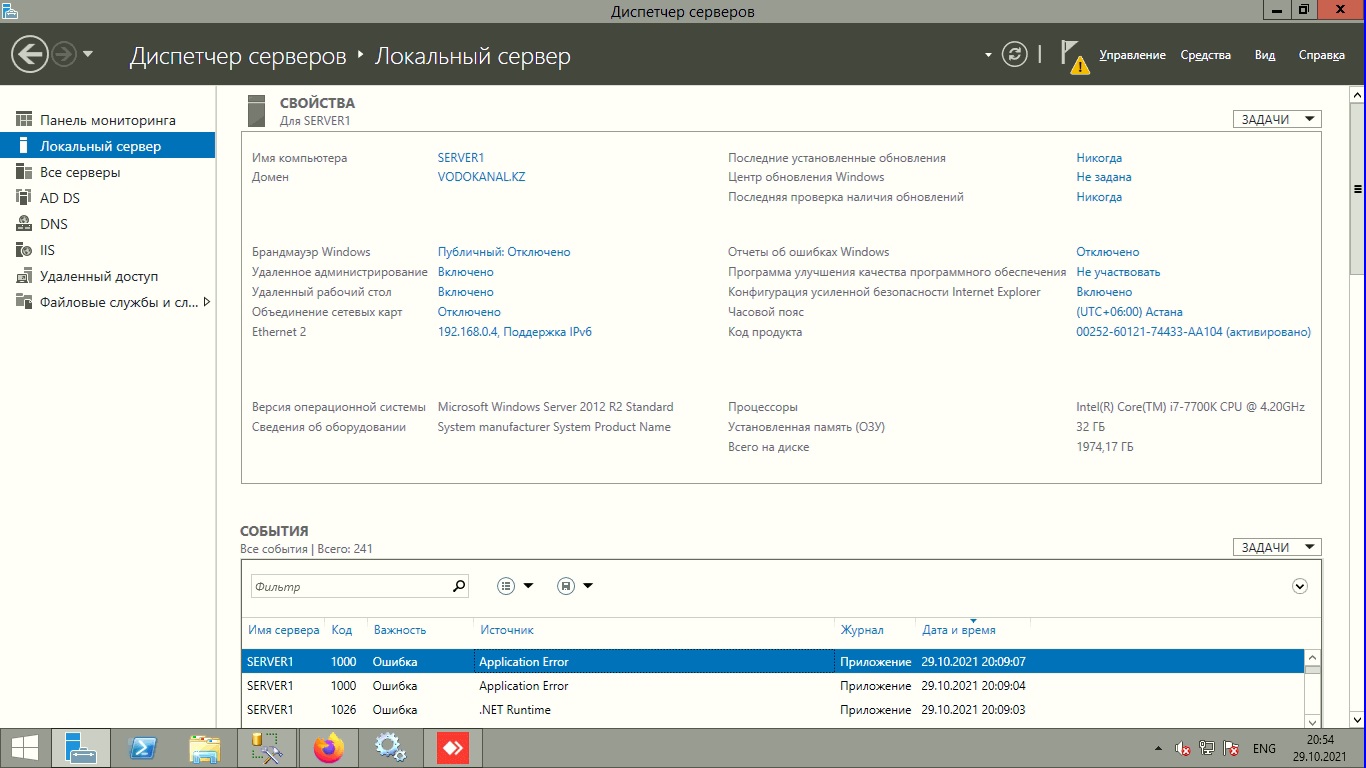Open AD DS role page
The width and height of the screenshot is (1366, 768).
pos(107,198)
